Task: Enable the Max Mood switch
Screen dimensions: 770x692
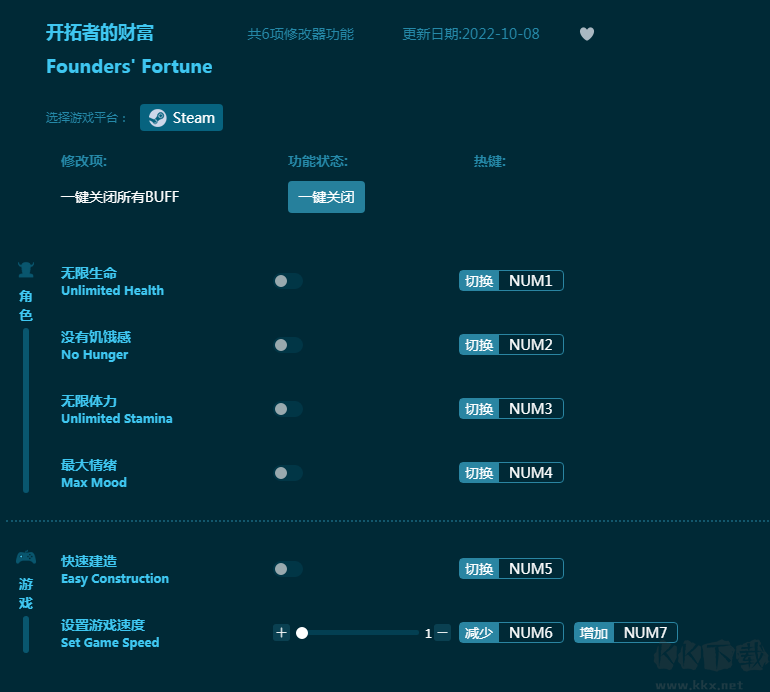Action: coord(288,473)
